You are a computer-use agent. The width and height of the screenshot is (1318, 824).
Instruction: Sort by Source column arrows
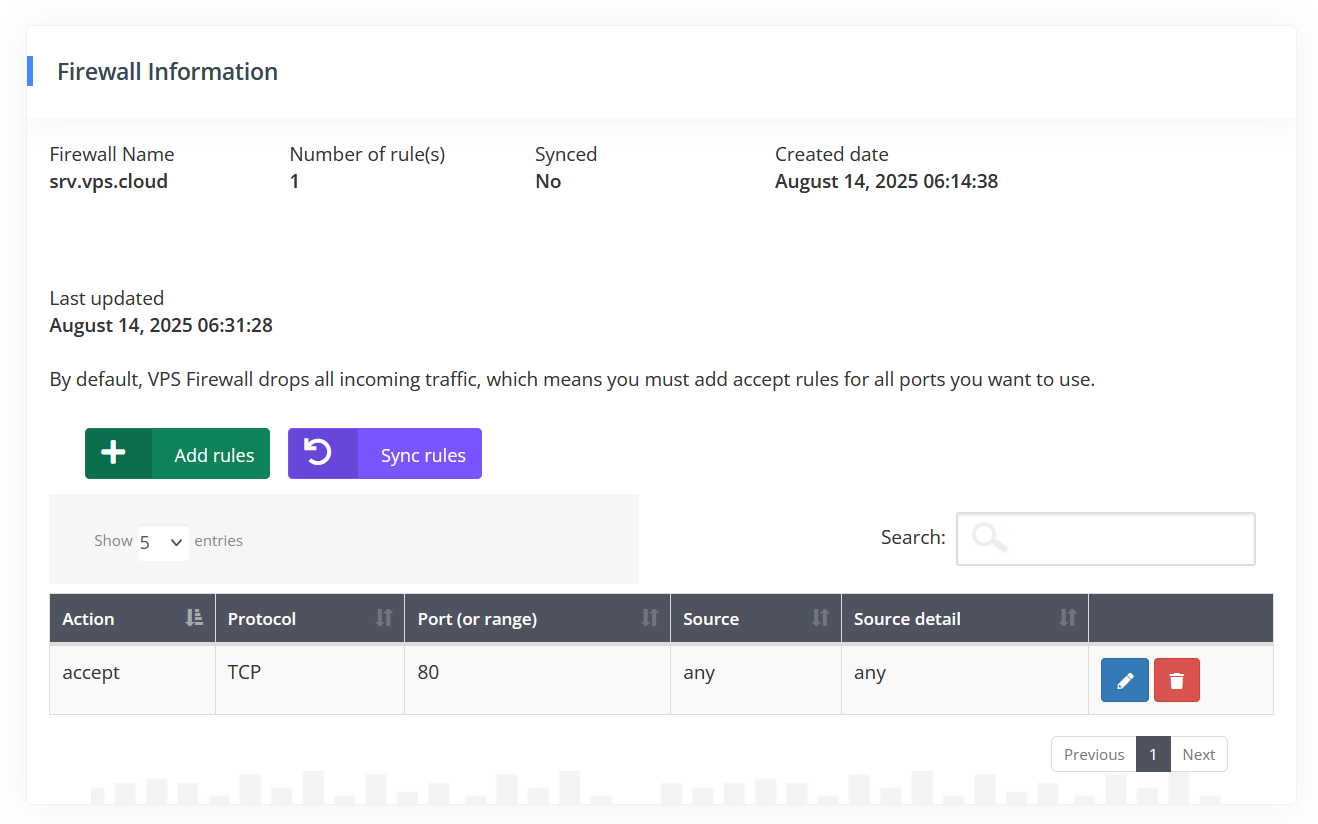click(820, 618)
